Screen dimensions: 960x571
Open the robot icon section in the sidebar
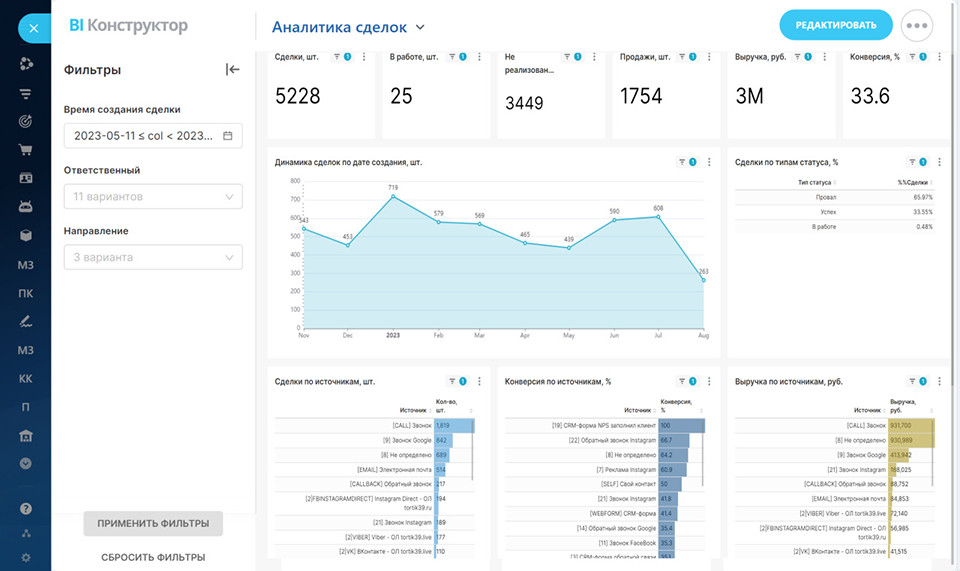point(25,207)
